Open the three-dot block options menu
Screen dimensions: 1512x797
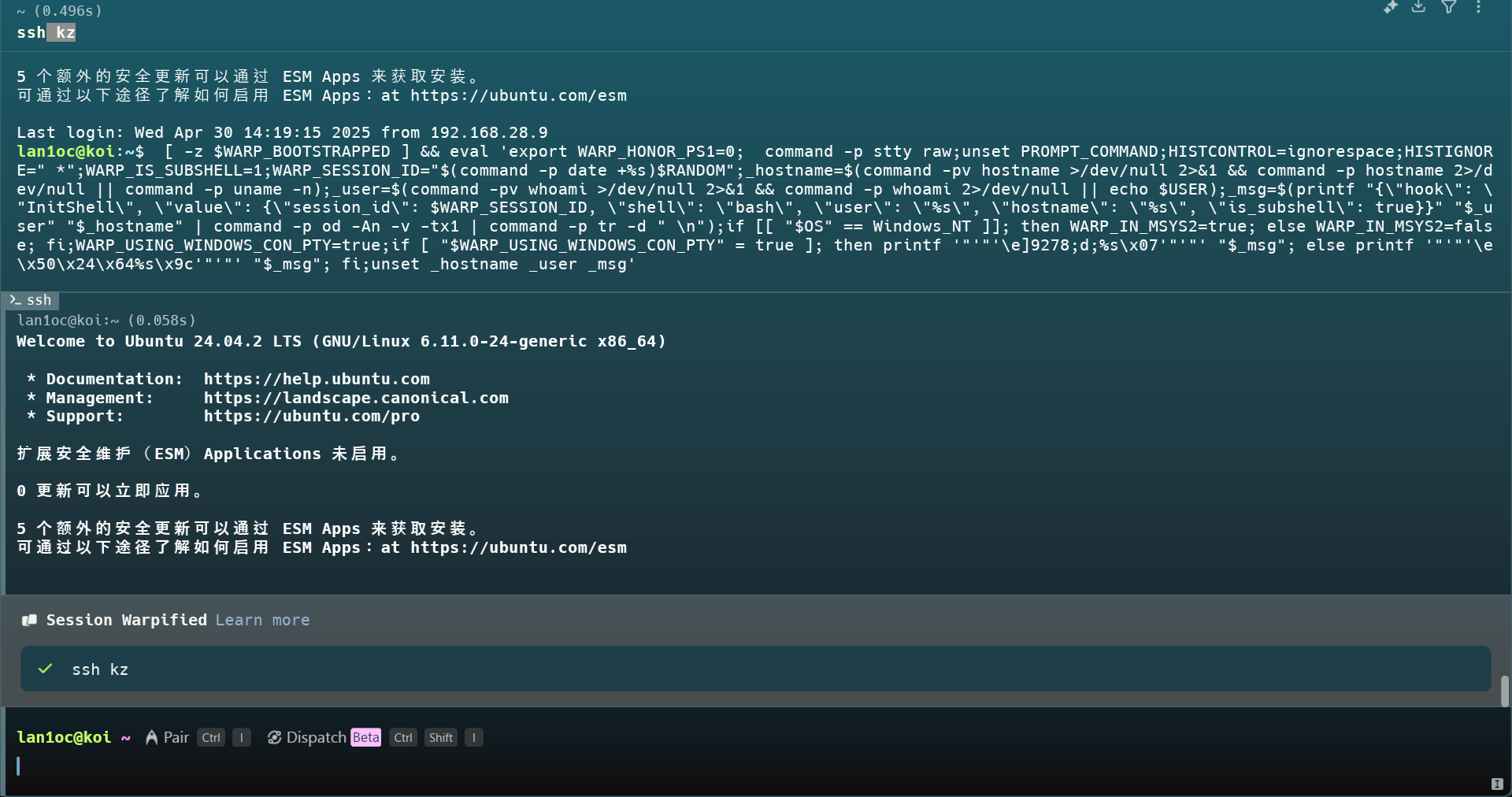click(x=1478, y=7)
